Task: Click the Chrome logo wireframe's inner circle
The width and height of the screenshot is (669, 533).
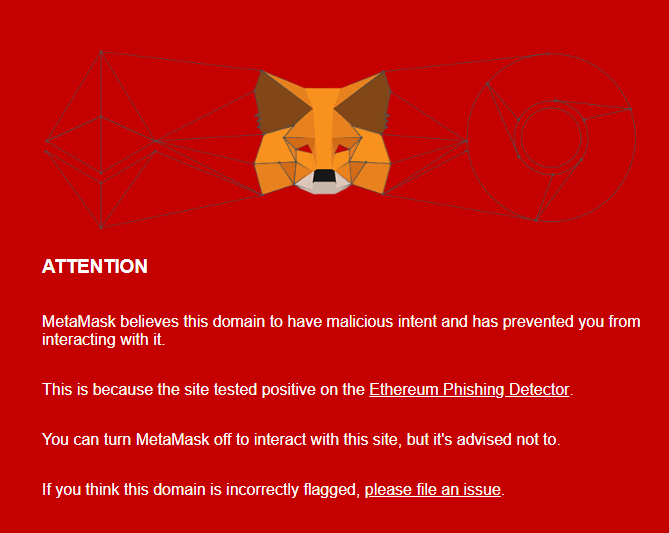Action: [551, 137]
